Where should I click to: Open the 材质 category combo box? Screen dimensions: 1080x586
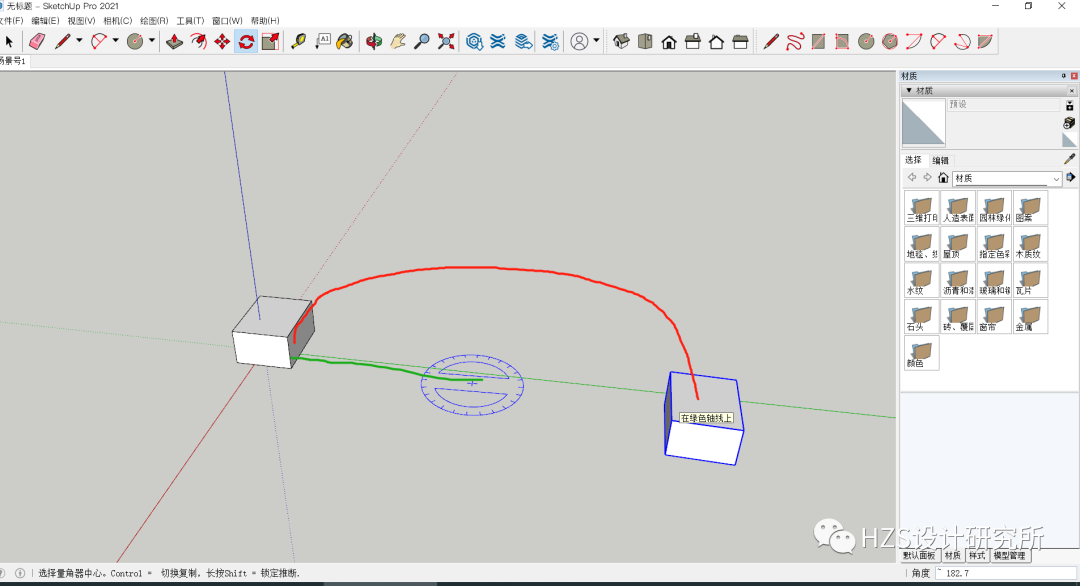(1005, 178)
